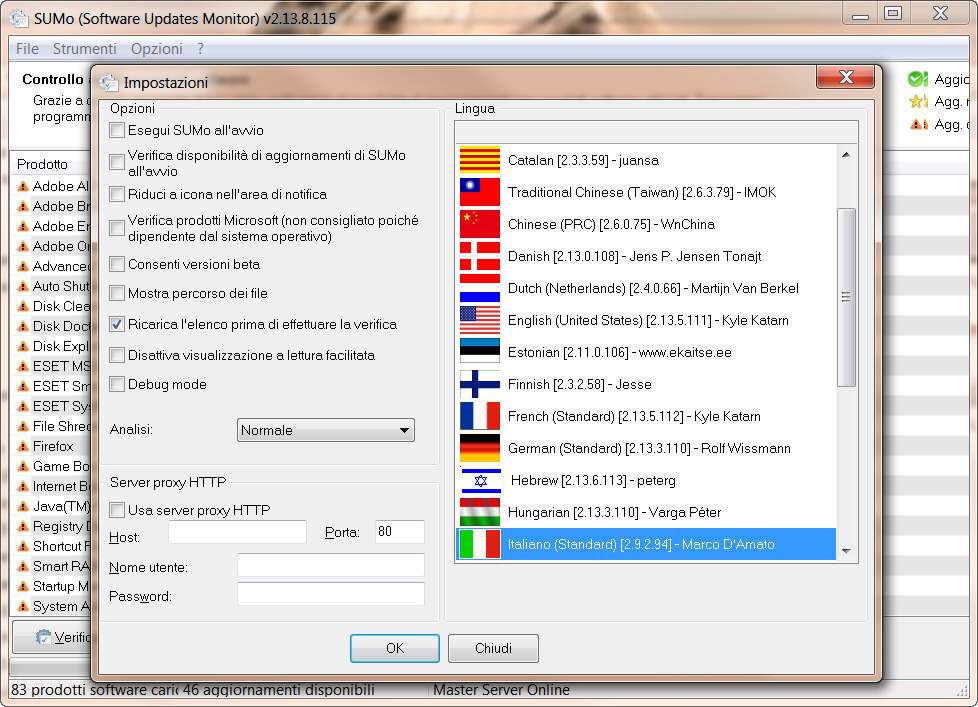Enable Esegui SUMo all'avvio checkbox
Screen dimensions: 978x707
coord(117,130)
